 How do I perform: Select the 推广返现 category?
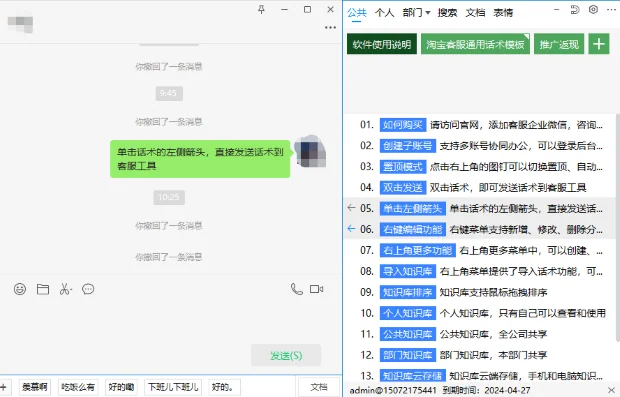tap(559, 44)
